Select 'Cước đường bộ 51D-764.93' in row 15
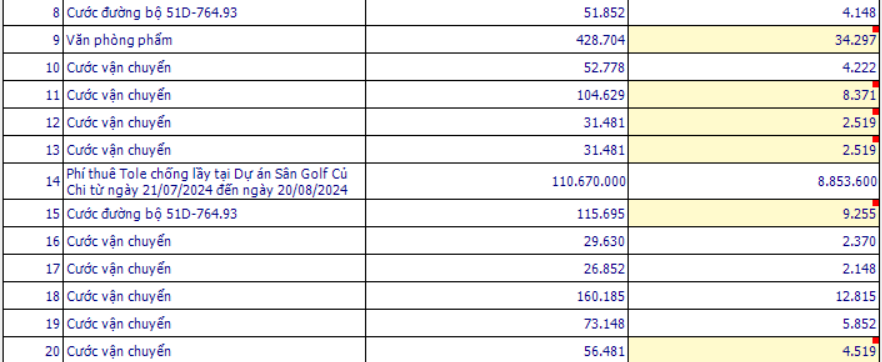 tap(214, 214)
